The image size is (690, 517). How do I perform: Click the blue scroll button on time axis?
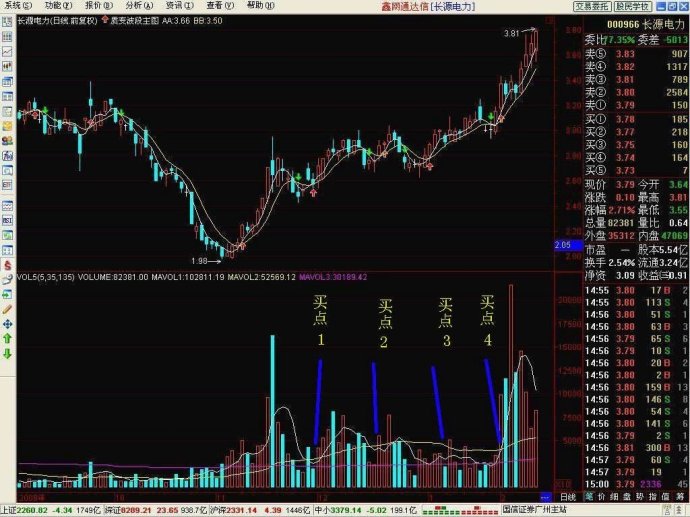[x=546, y=497]
